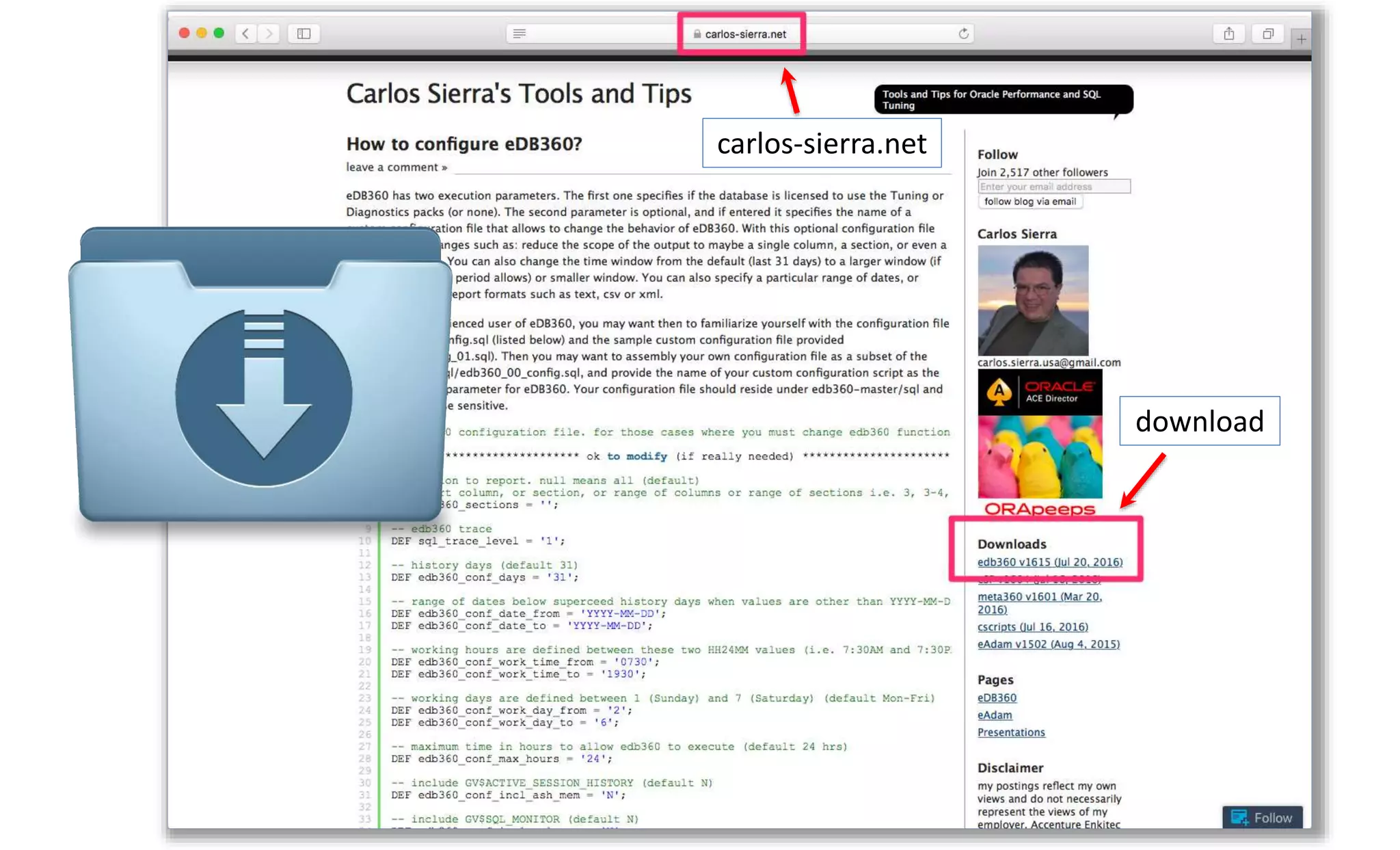Download edb360 v1615 (Jul 20, 2016)
The height and width of the screenshot is (850, 1400).
click(x=1050, y=562)
